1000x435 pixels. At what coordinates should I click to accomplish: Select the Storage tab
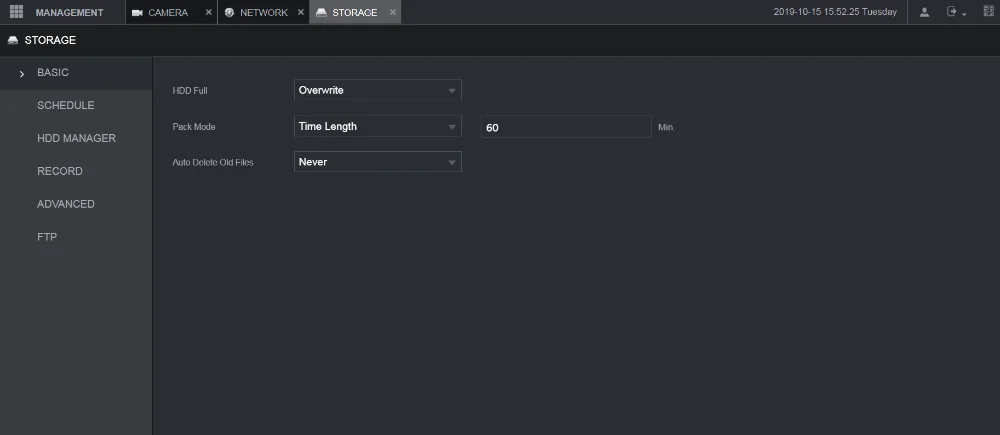click(355, 12)
